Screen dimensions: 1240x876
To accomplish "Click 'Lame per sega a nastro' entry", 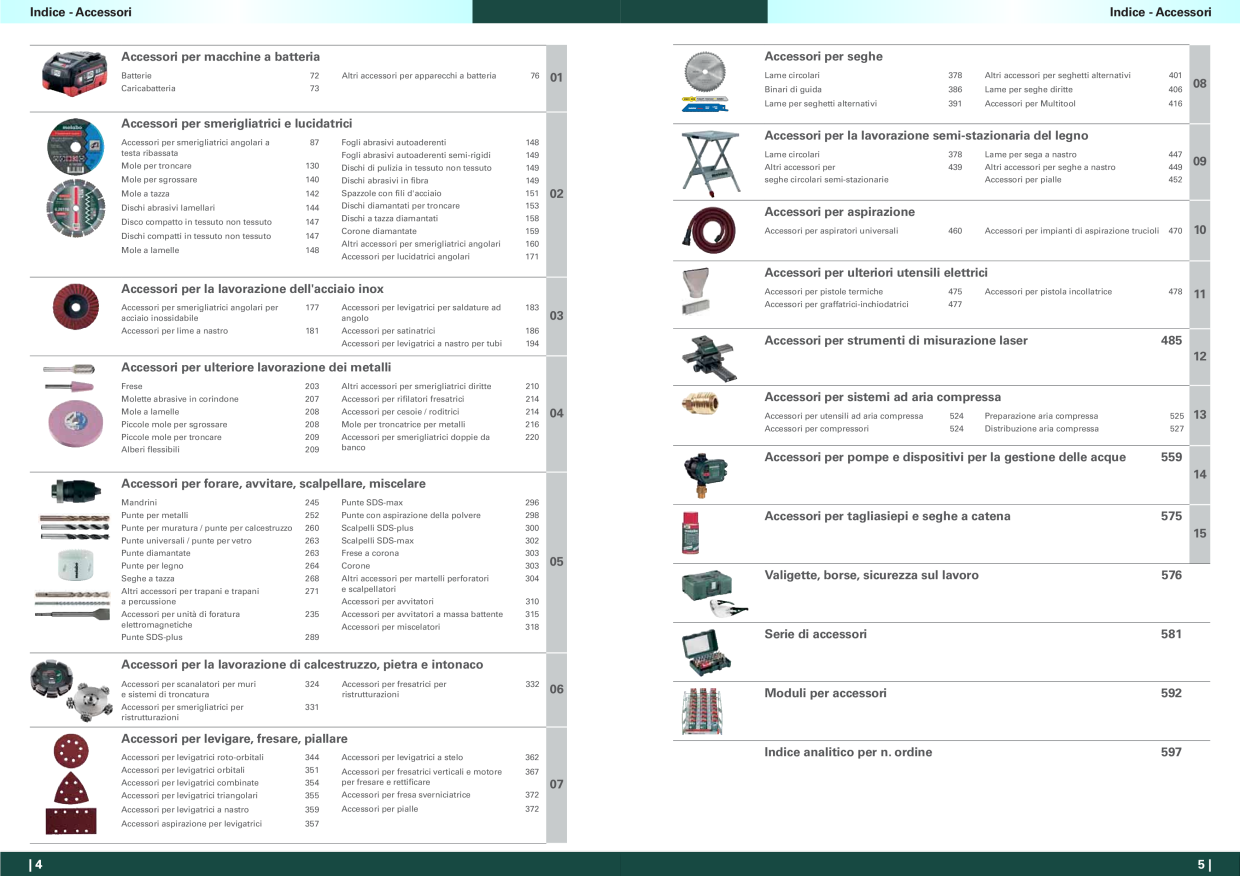I will coord(1030,155).
